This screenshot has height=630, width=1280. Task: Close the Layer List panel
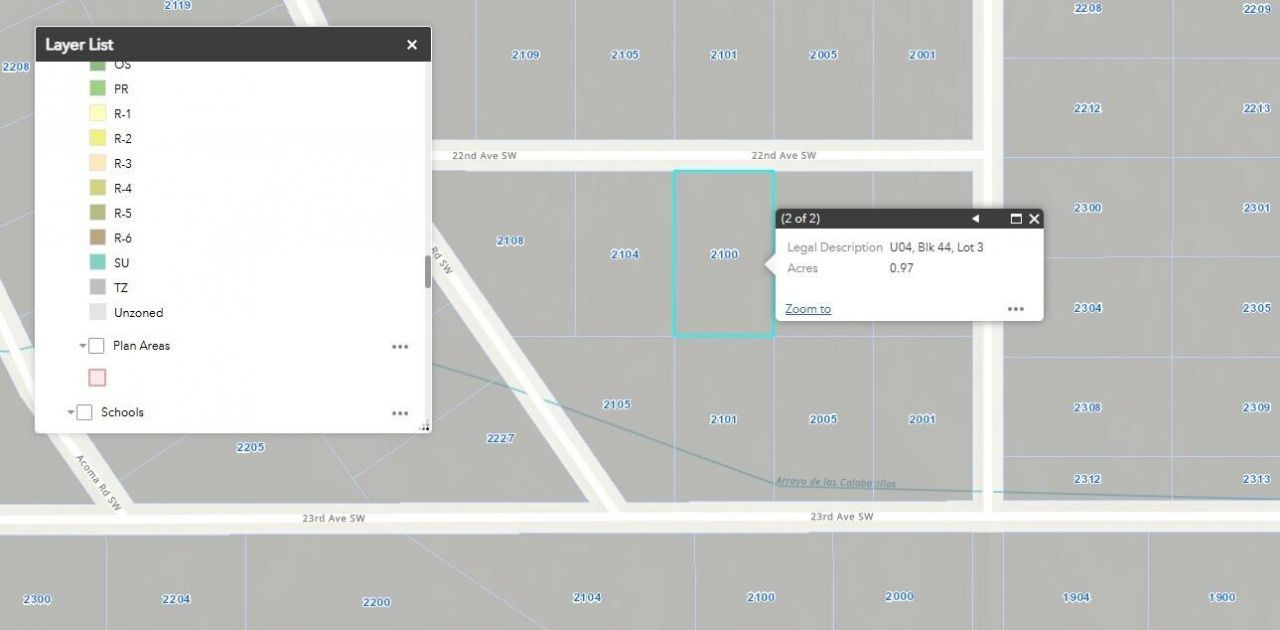(x=412, y=45)
